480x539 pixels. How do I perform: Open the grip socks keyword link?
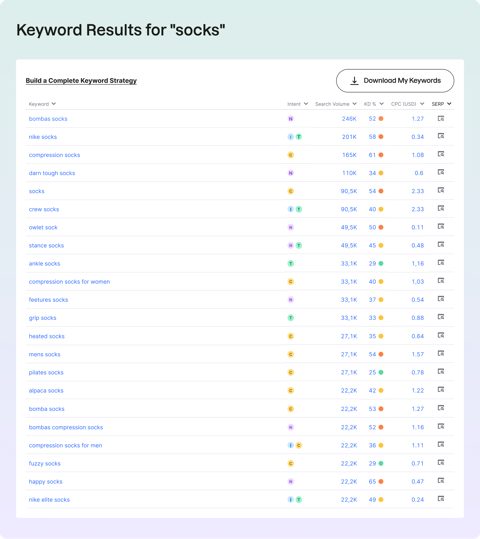[x=42, y=318]
